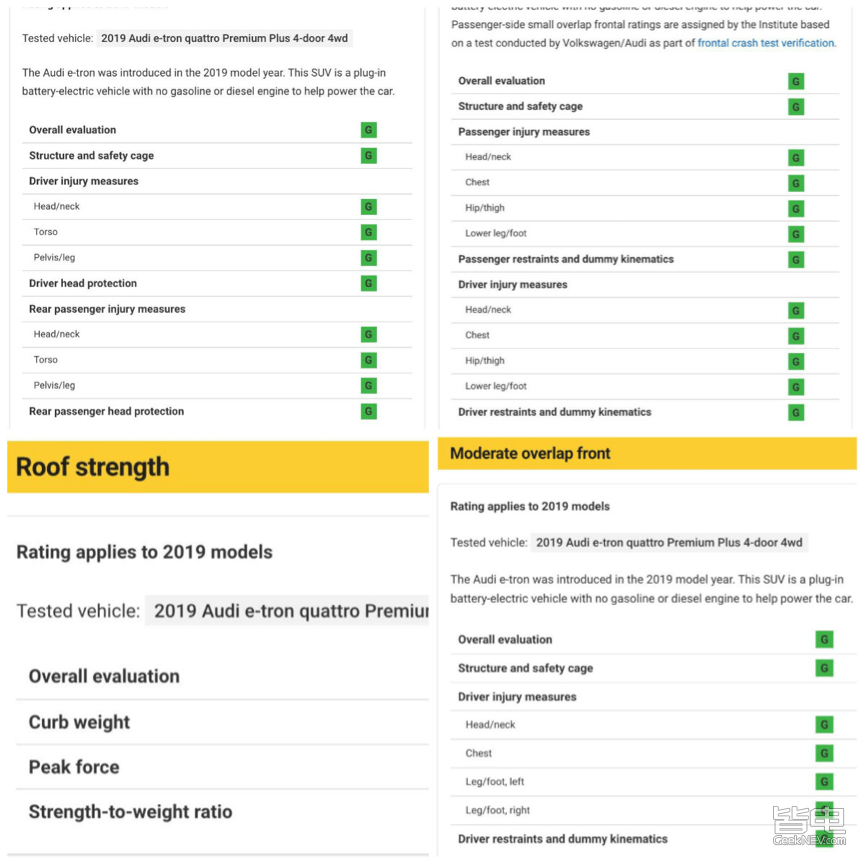Screen dimensions: 865x865
Task: Click the tested vehicle box in side test
Action: click(x=225, y=39)
